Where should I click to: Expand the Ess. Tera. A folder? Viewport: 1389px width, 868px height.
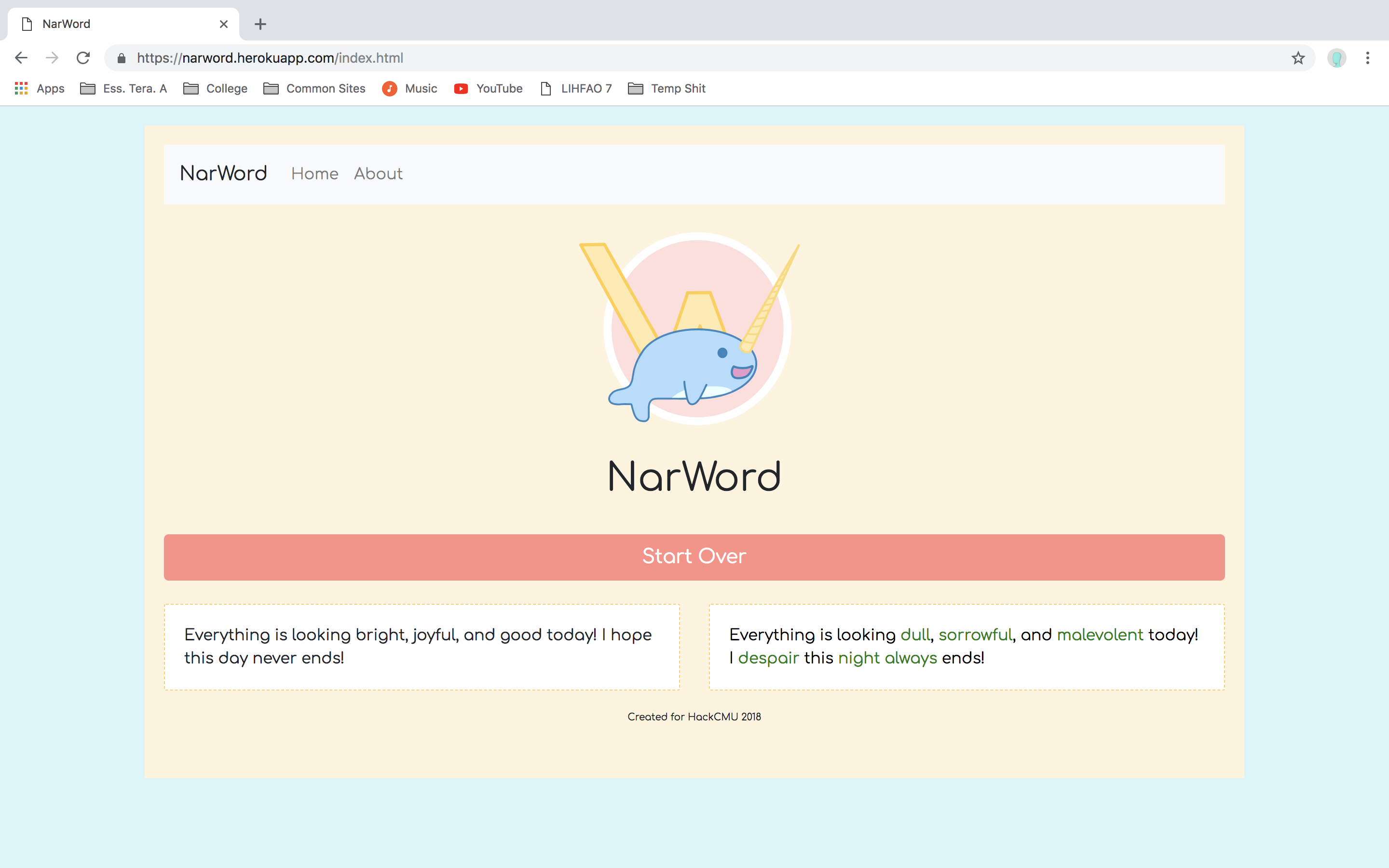coord(123,88)
